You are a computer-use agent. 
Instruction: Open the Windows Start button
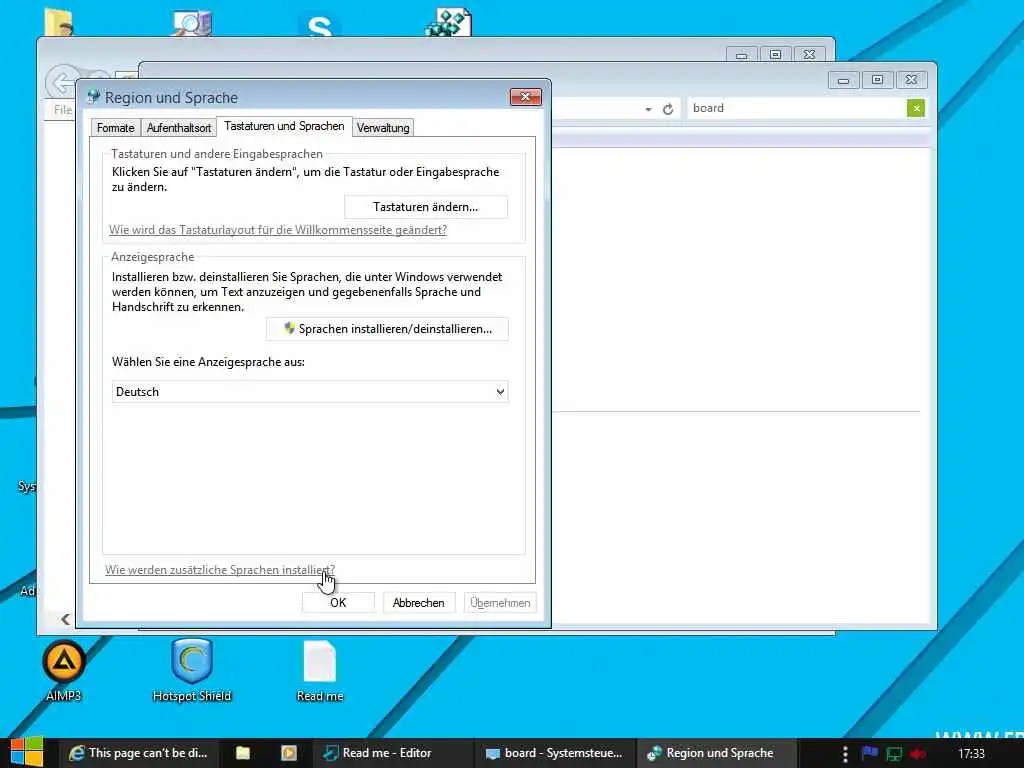pyautogui.click(x=27, y=752)
